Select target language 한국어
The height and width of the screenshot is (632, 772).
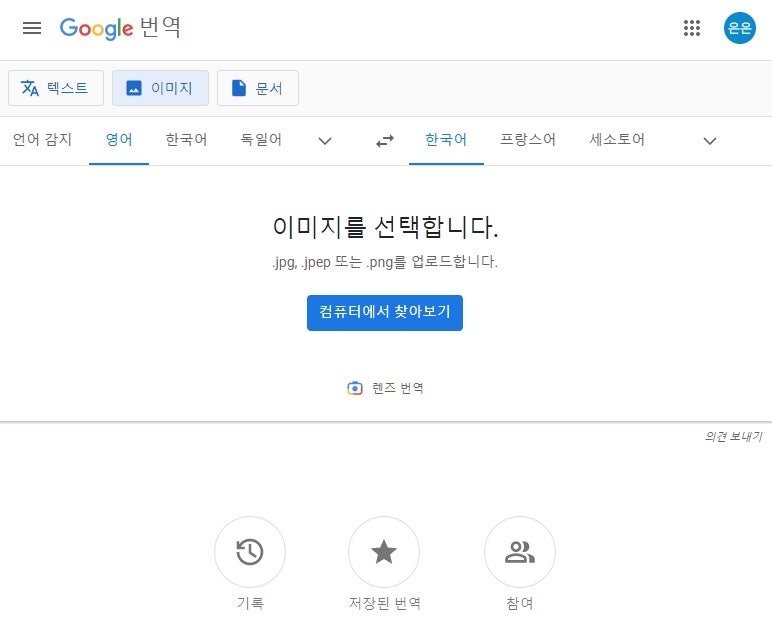446,140
